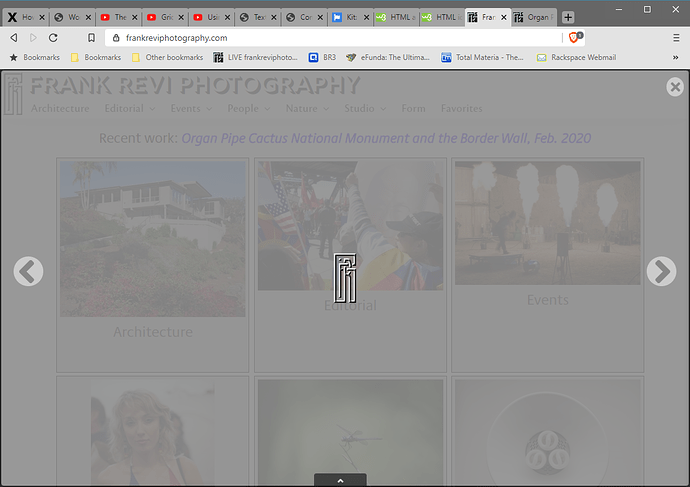The width and height of the screenshot is (690, 487).
Task: Switch to the 'Tex' globe tab
Action: tap(253, 17)
